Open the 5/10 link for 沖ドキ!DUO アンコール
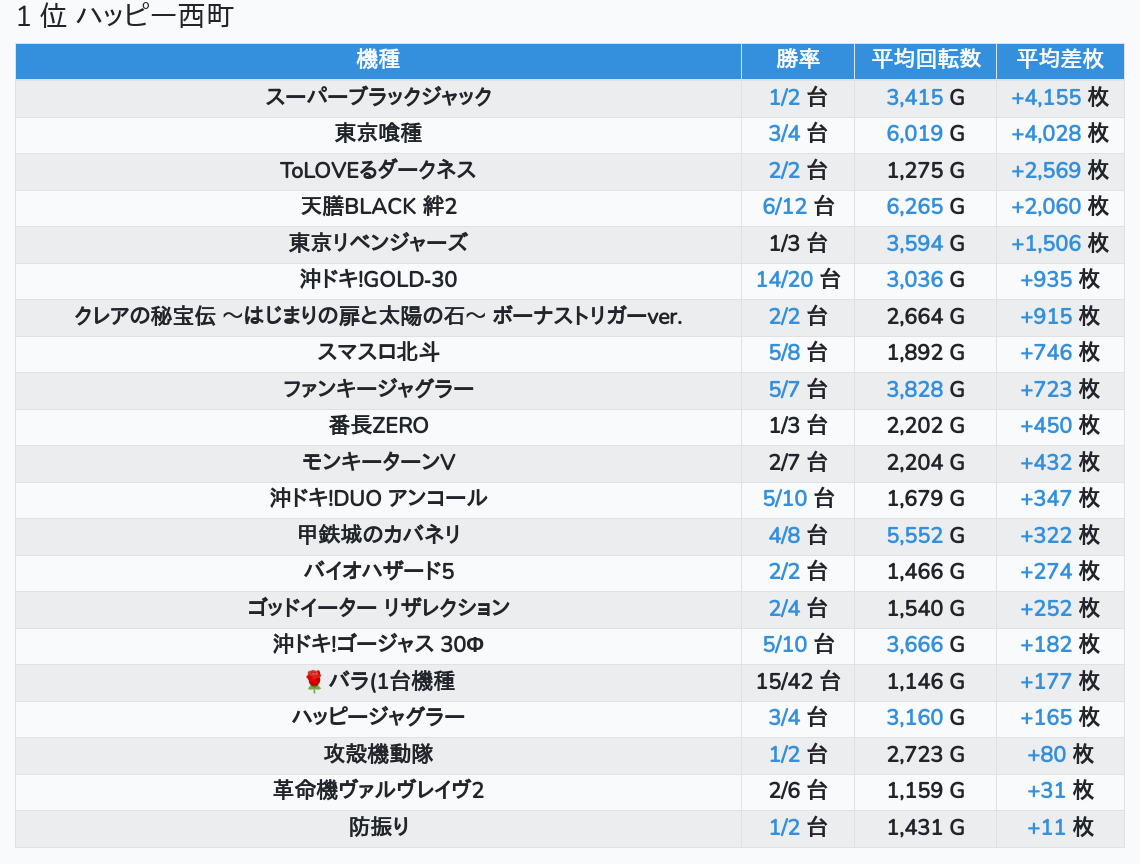Image resolution: width=1140 pixels, height=864 pixels. click(783, 499)
